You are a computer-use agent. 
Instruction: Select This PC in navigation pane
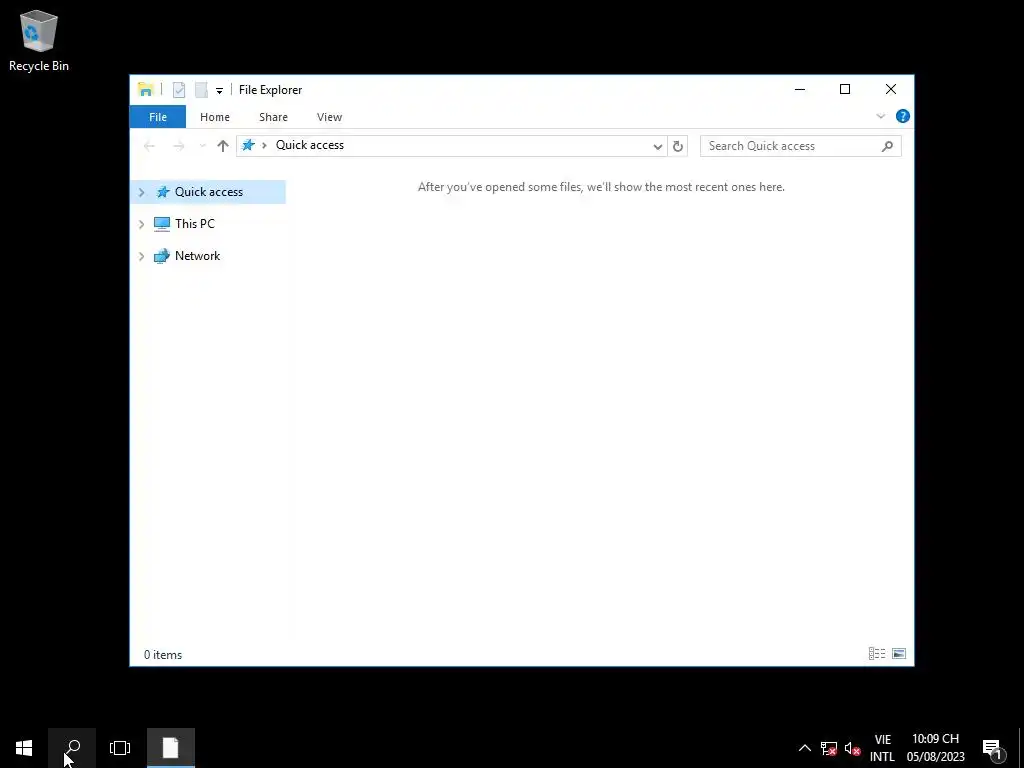coord(194,224)
